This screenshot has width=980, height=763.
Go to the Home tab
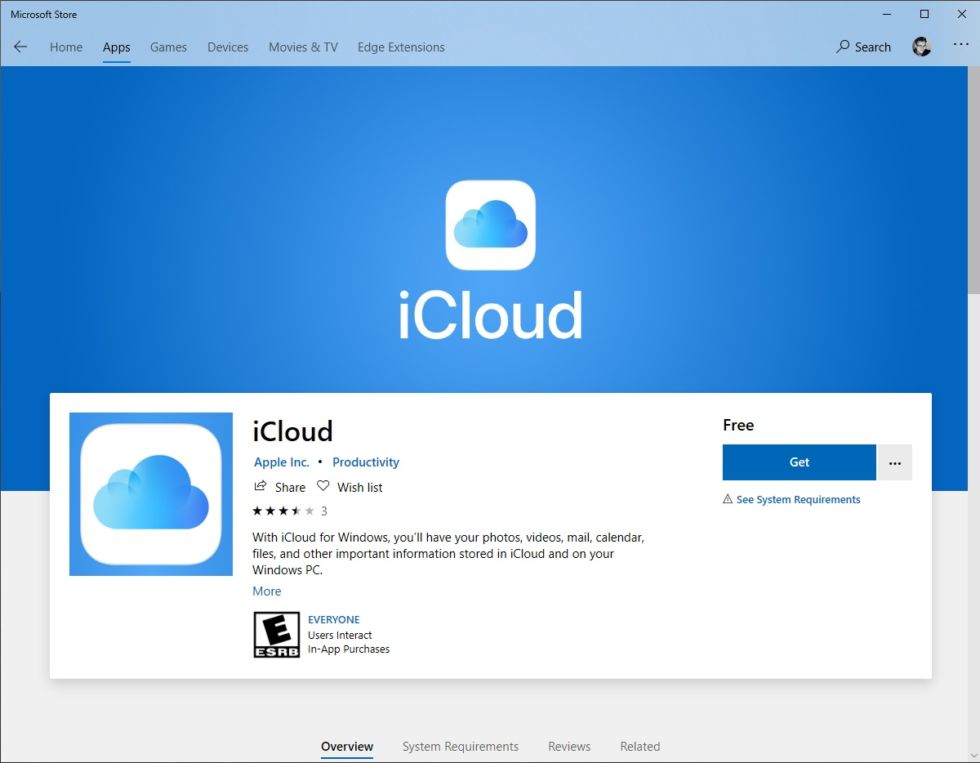66,47
